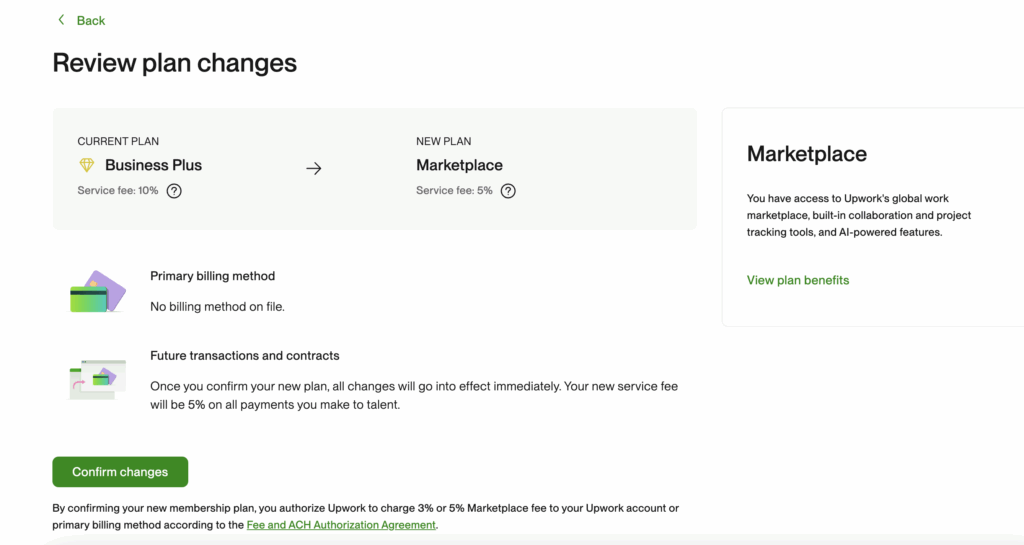Click the NEW PLAN label
The image size is (1024, 545).
(x=443, y=142)
